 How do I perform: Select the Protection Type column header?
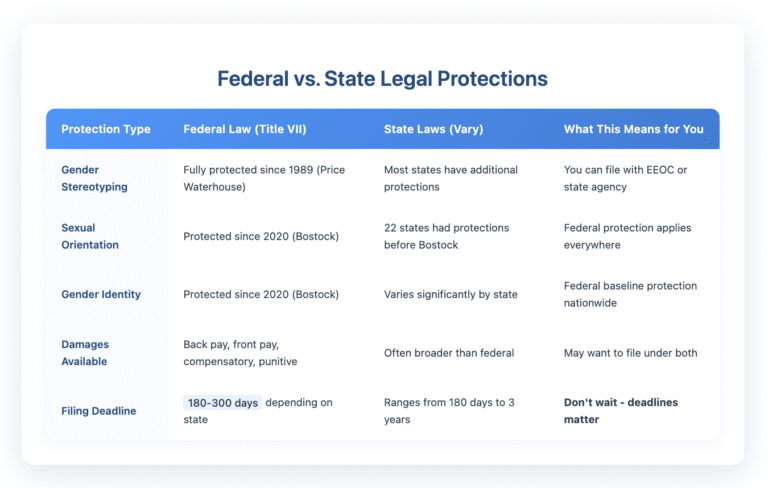point(106,129)
